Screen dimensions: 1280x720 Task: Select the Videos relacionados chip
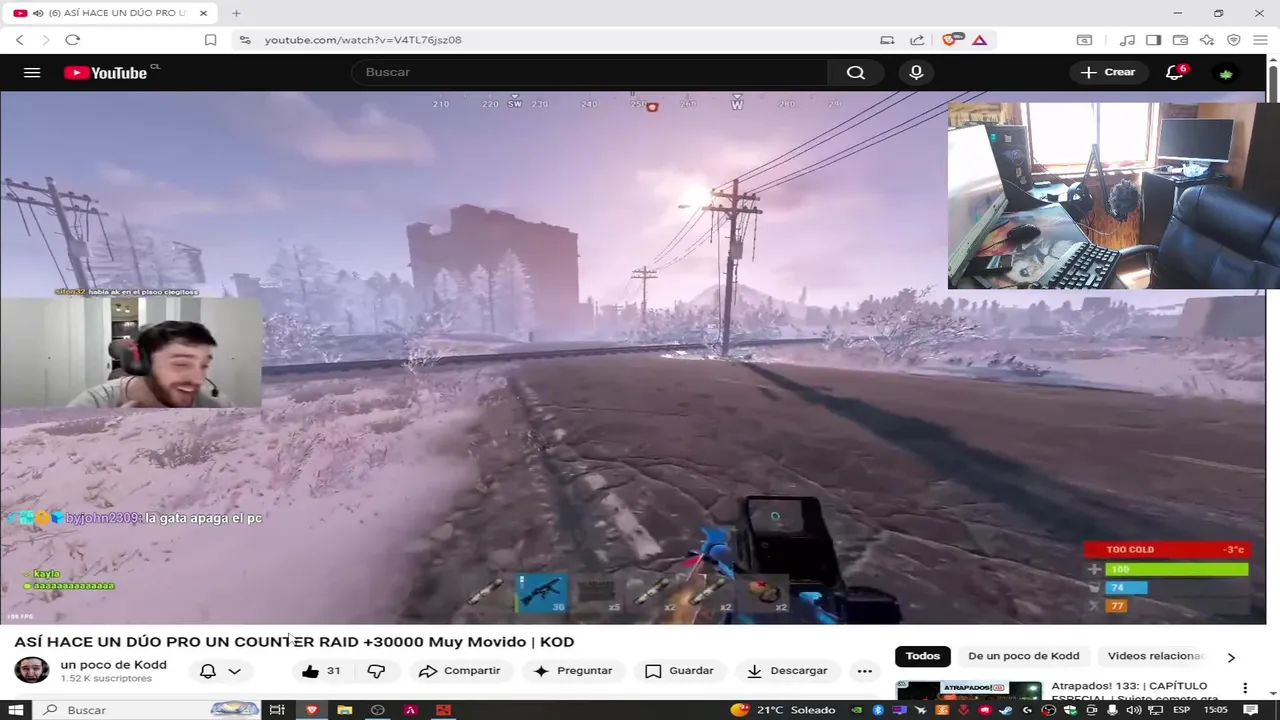click(x=1155, y=656)
